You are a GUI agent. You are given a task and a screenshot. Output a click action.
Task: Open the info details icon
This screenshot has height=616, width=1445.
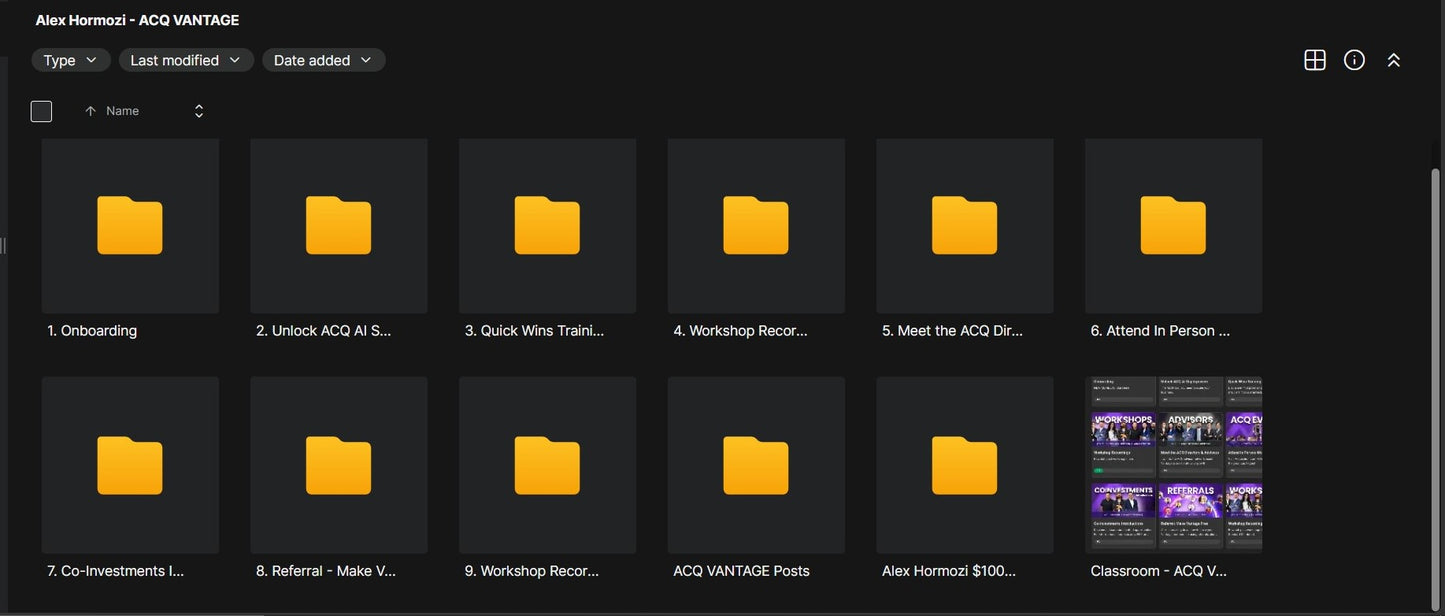1354,60
